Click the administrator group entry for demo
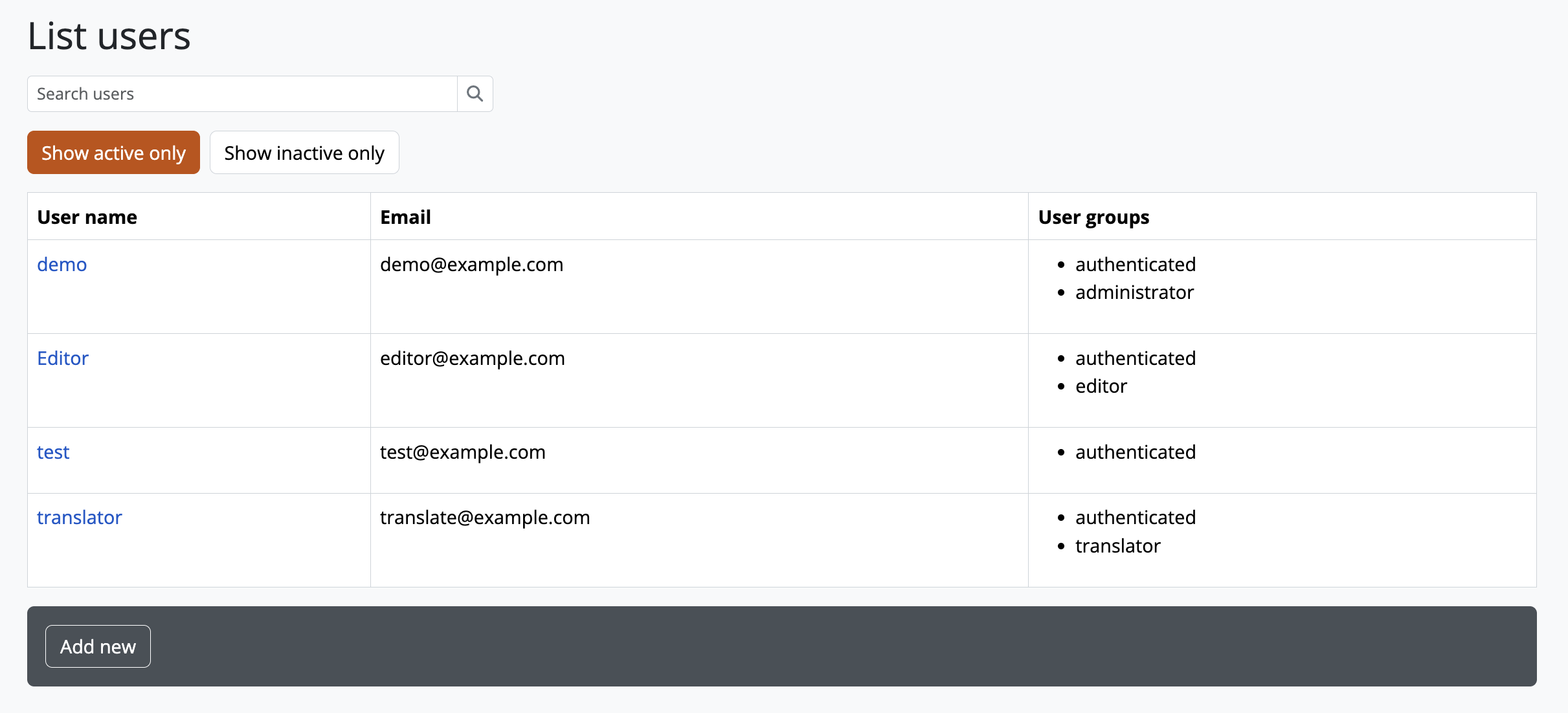 pos(1134,292)
